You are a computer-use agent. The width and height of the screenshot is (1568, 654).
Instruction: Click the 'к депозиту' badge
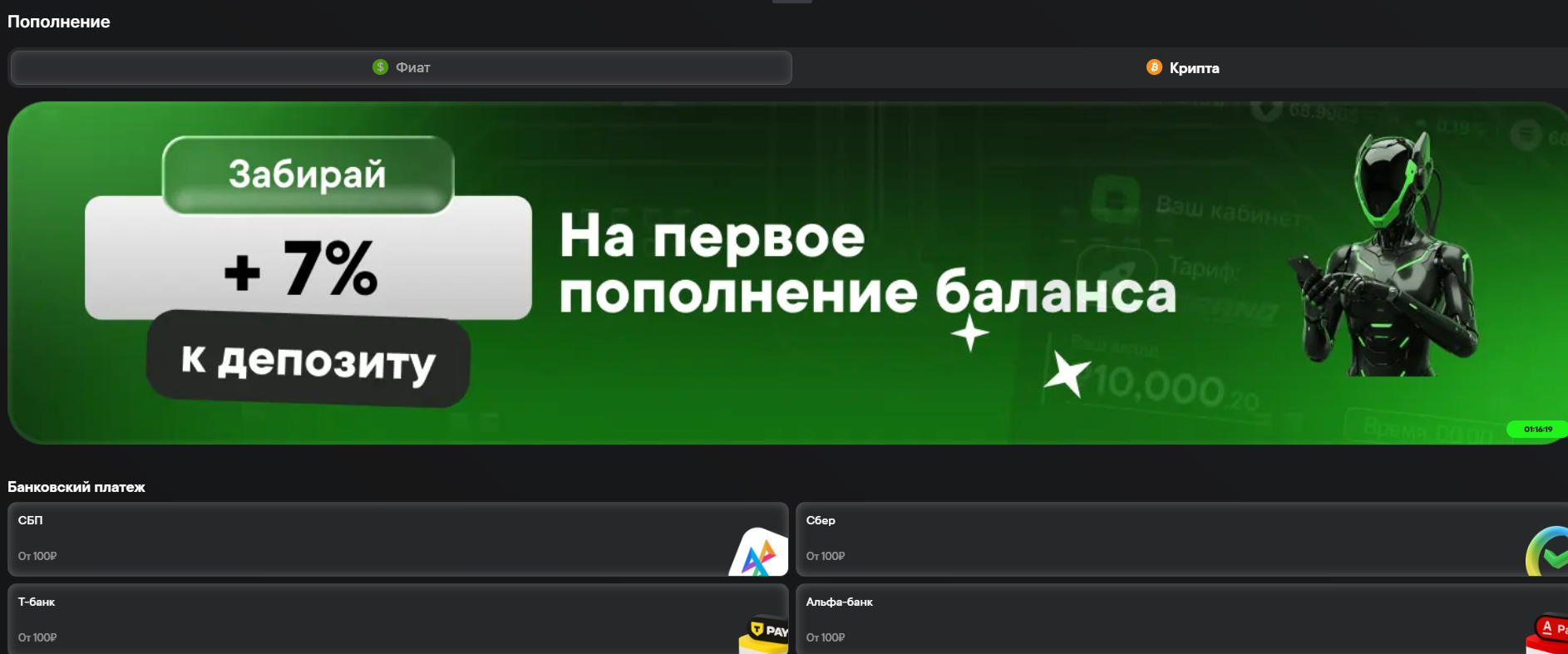308,360
